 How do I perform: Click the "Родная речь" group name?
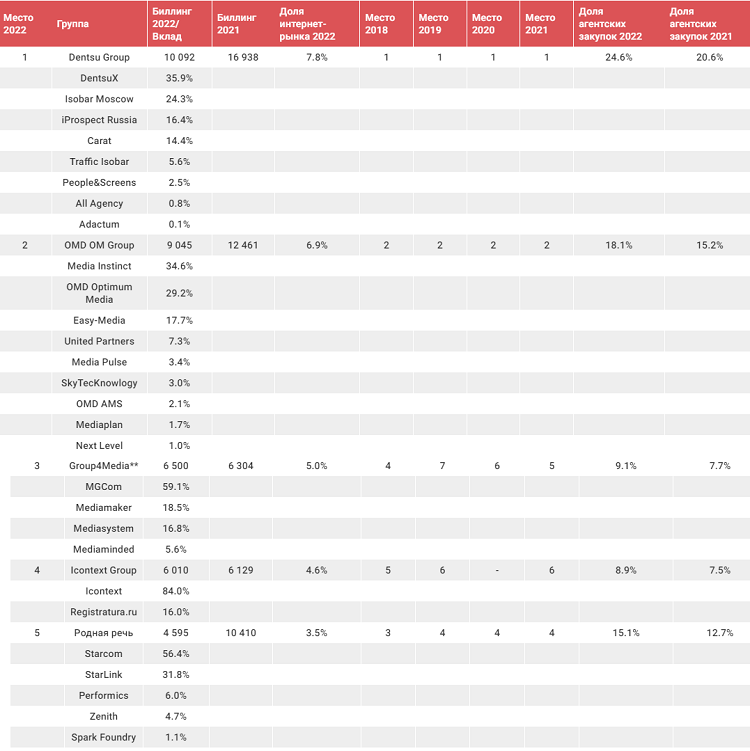tap(103, 633)
